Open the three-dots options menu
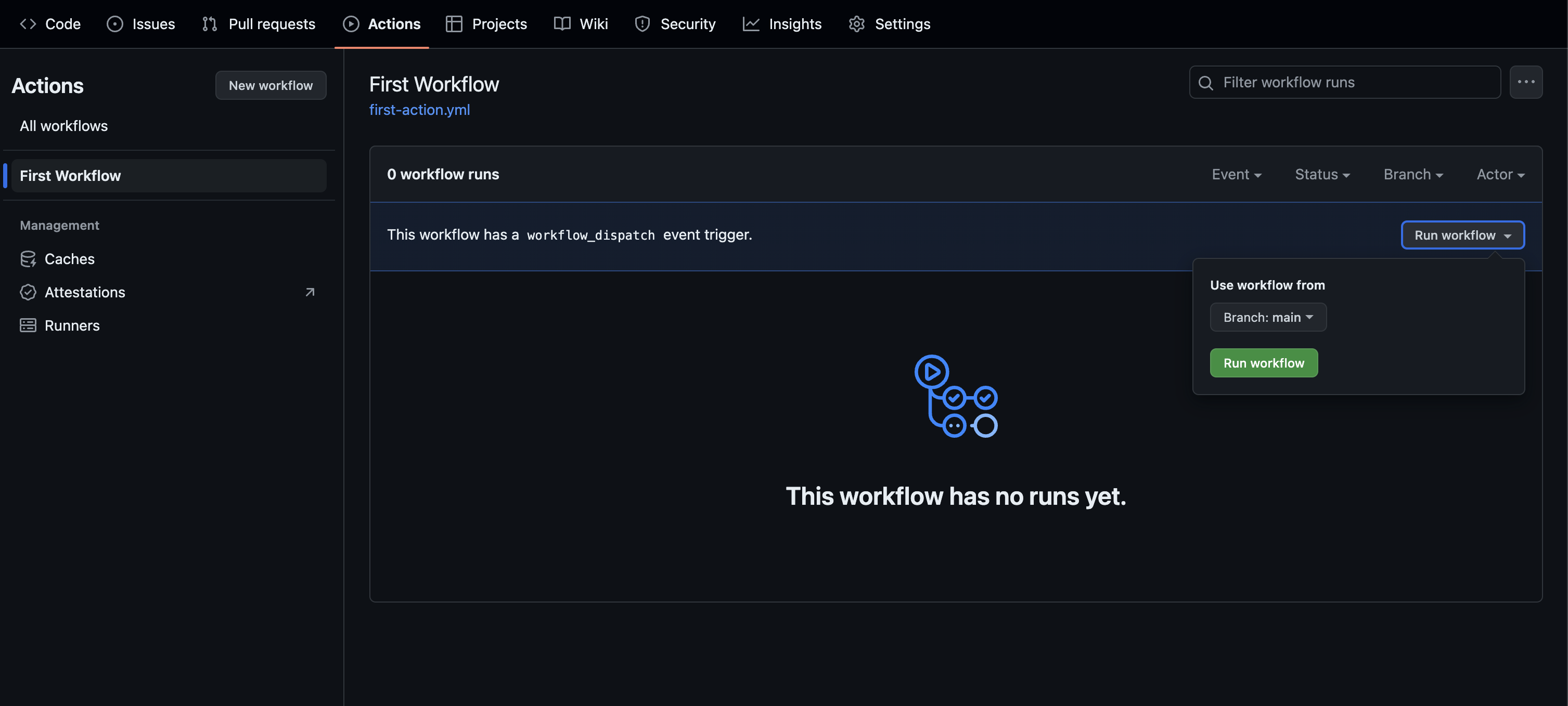The image size is (1568, 706). pos(1526,82)
